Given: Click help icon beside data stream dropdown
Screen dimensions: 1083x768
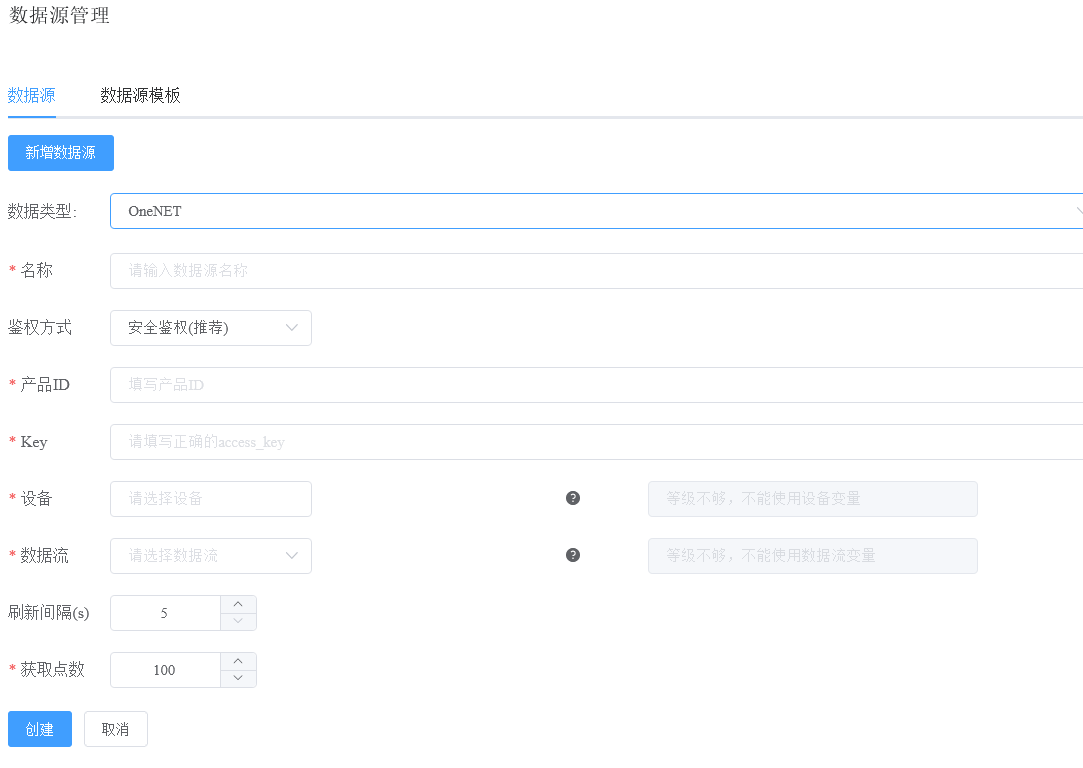Looking at the screenshot, I should coord(573,555).
